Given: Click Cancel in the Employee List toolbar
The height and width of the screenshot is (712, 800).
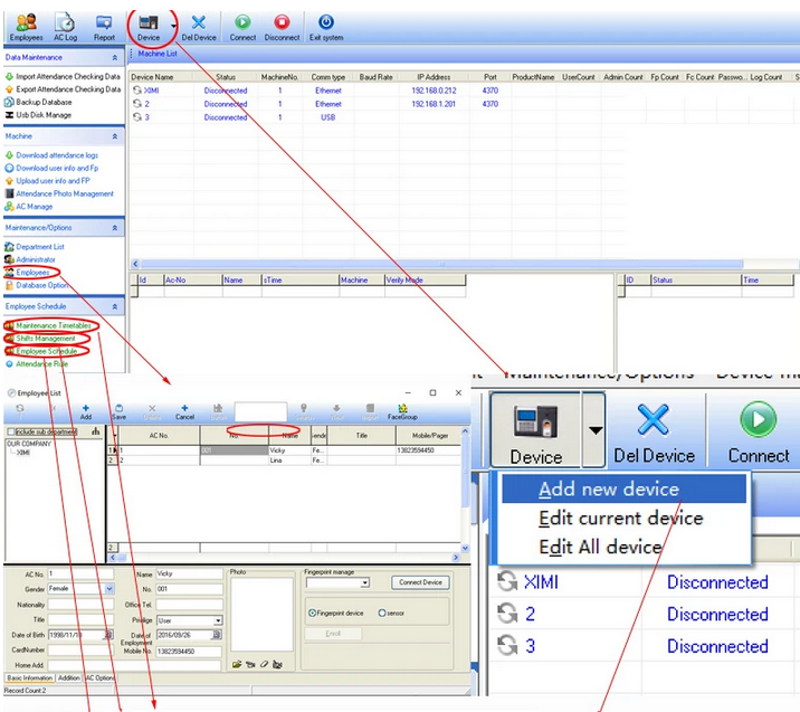Looking at the screenshot, I should pyautogui.click(x=185, y=412).
